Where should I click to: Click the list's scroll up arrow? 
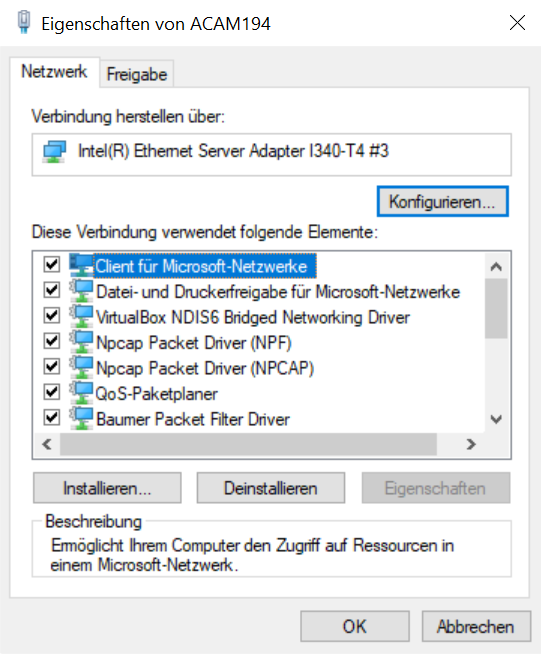pos(496,267)
